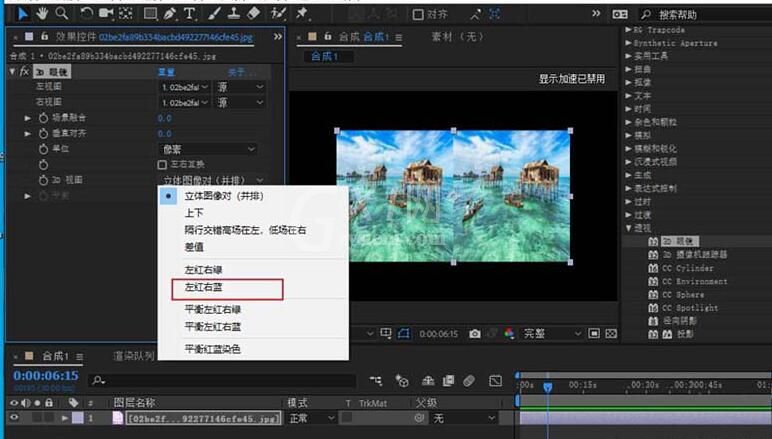Viewport: 772px width, 439px height.
Task: Select the Clone Stamp tool
Action: (x=234, y=14)
